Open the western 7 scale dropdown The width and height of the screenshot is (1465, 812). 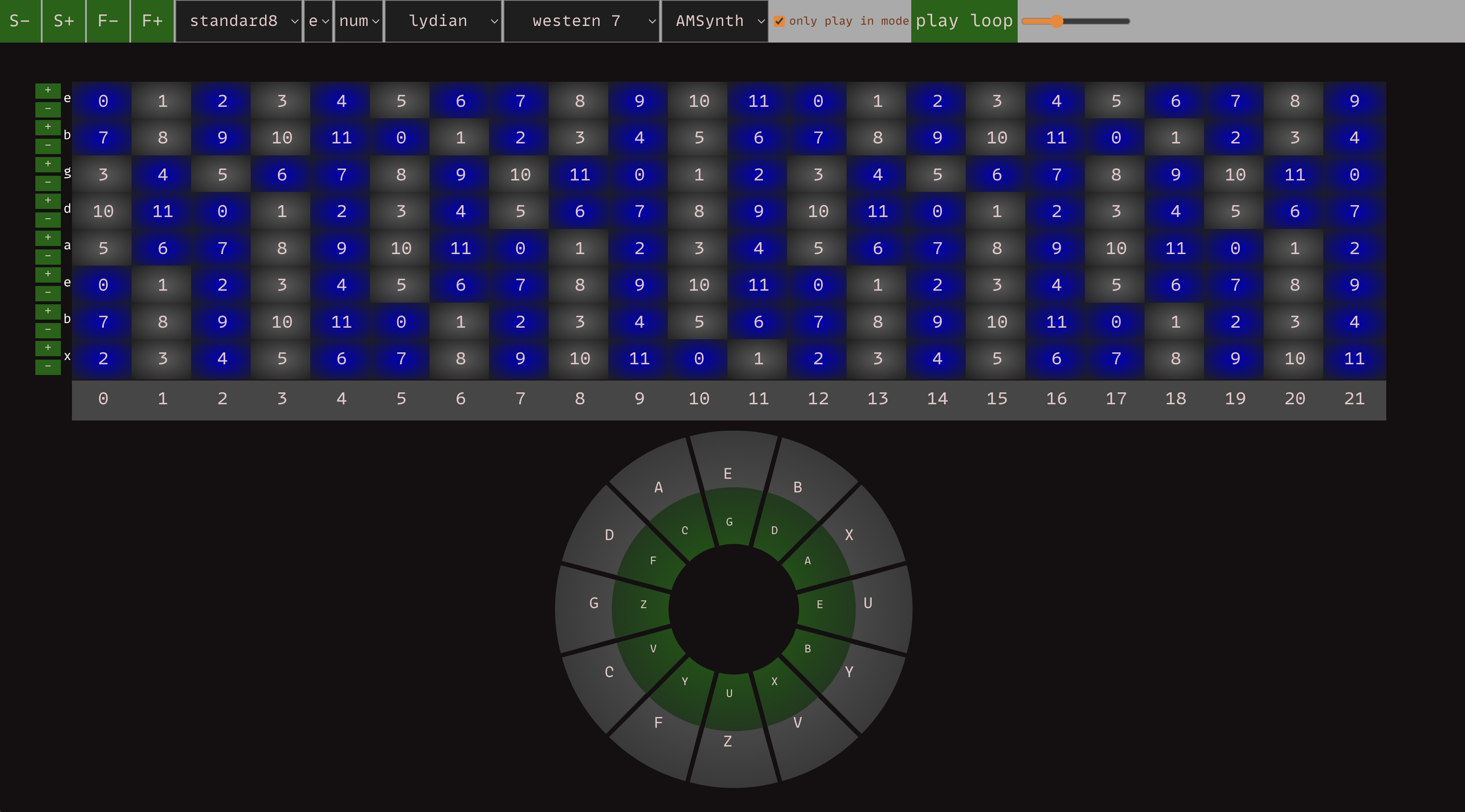tap(581, 21)
